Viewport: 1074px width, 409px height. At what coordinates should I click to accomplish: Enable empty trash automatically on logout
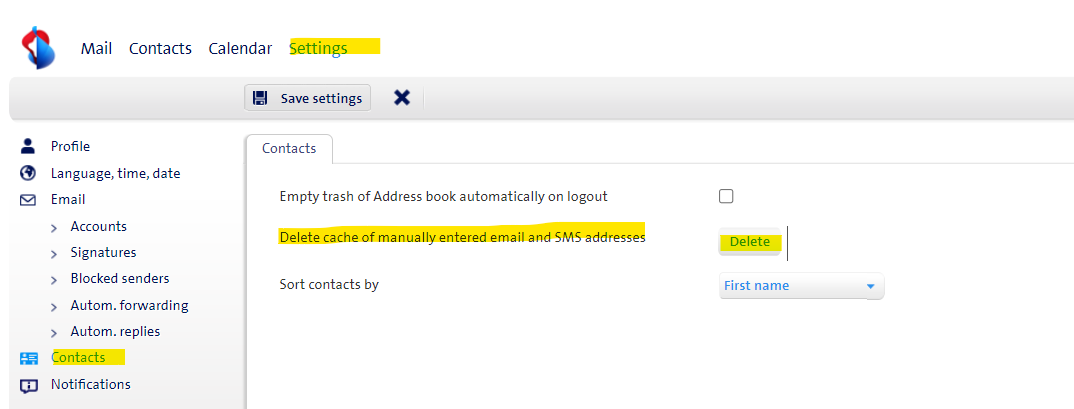726,196
